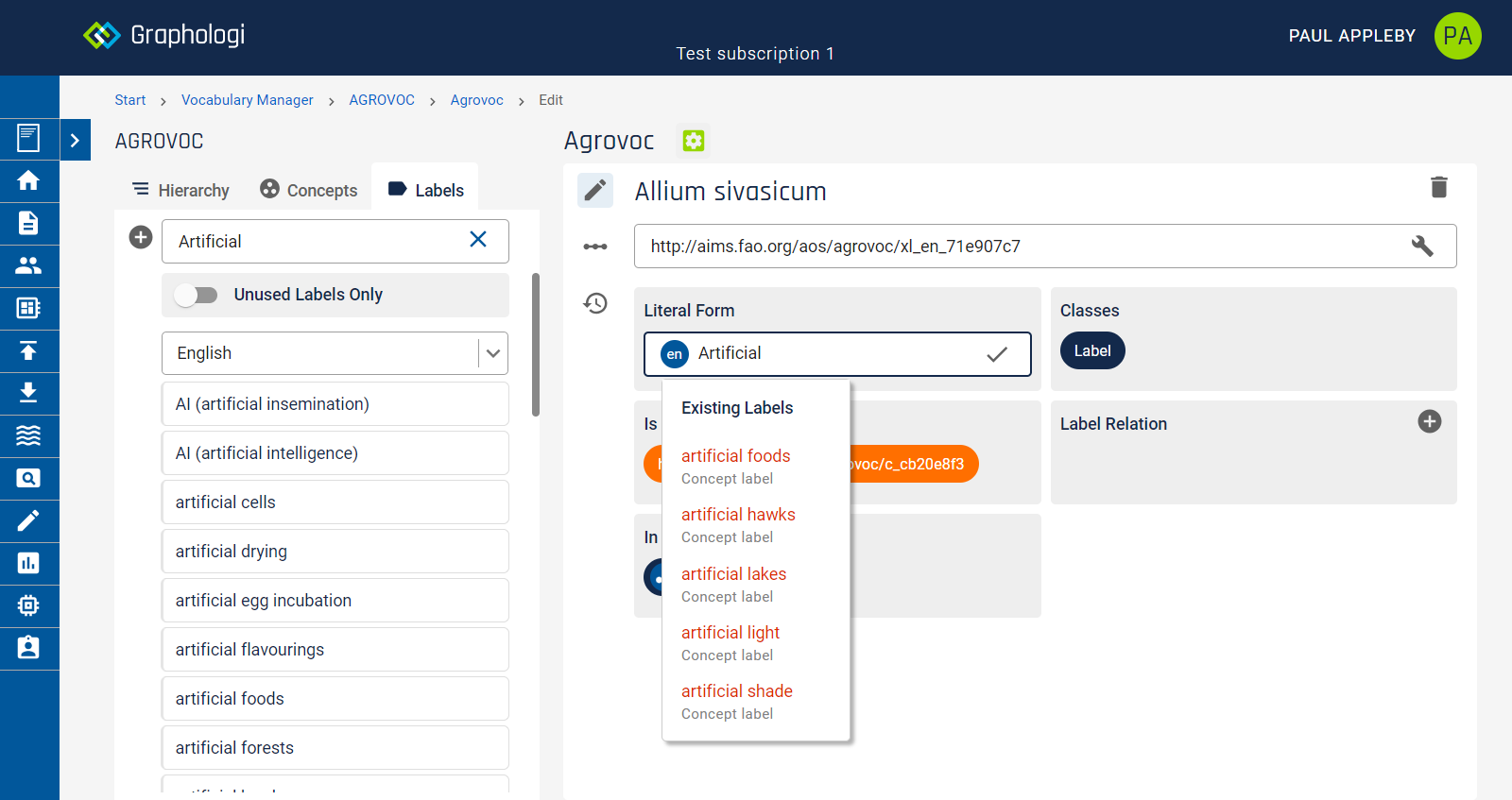1512x800 pixels.
Task: Select AI (artificial insemination) in list
Action: pos(335,404)
